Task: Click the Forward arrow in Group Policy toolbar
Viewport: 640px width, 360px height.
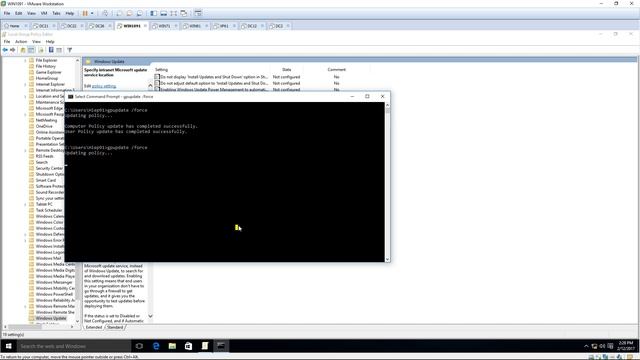Action: tap(13, 50)
